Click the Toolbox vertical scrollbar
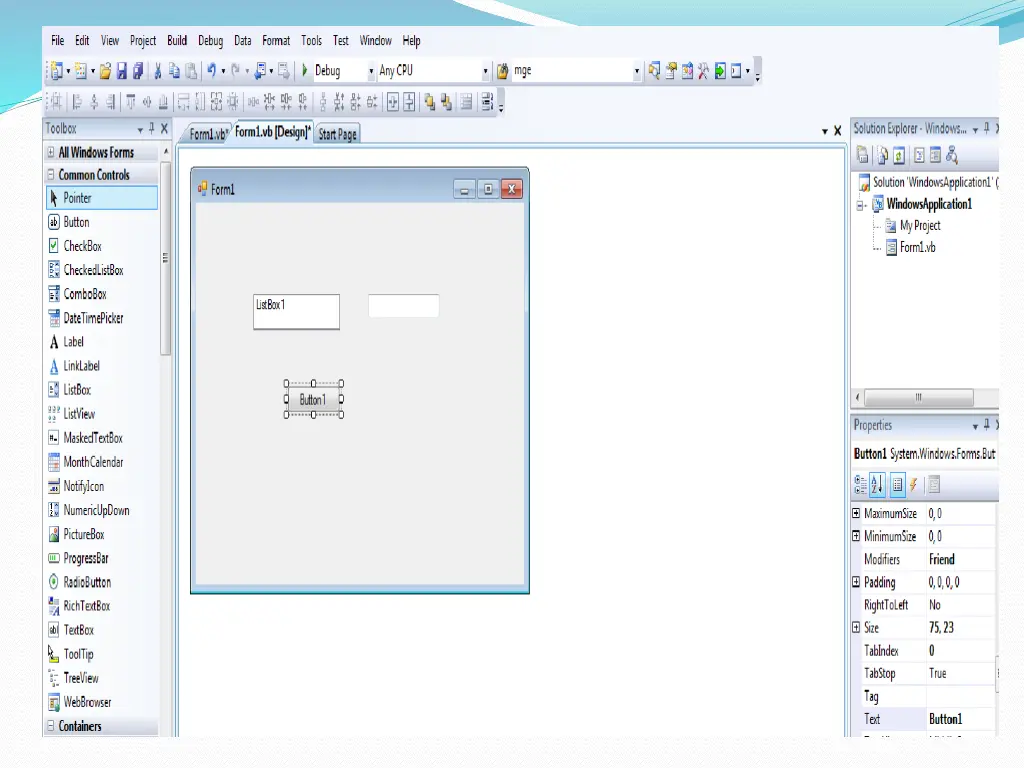The height and width of the screenshot is (768, 1024). (165, 258)
